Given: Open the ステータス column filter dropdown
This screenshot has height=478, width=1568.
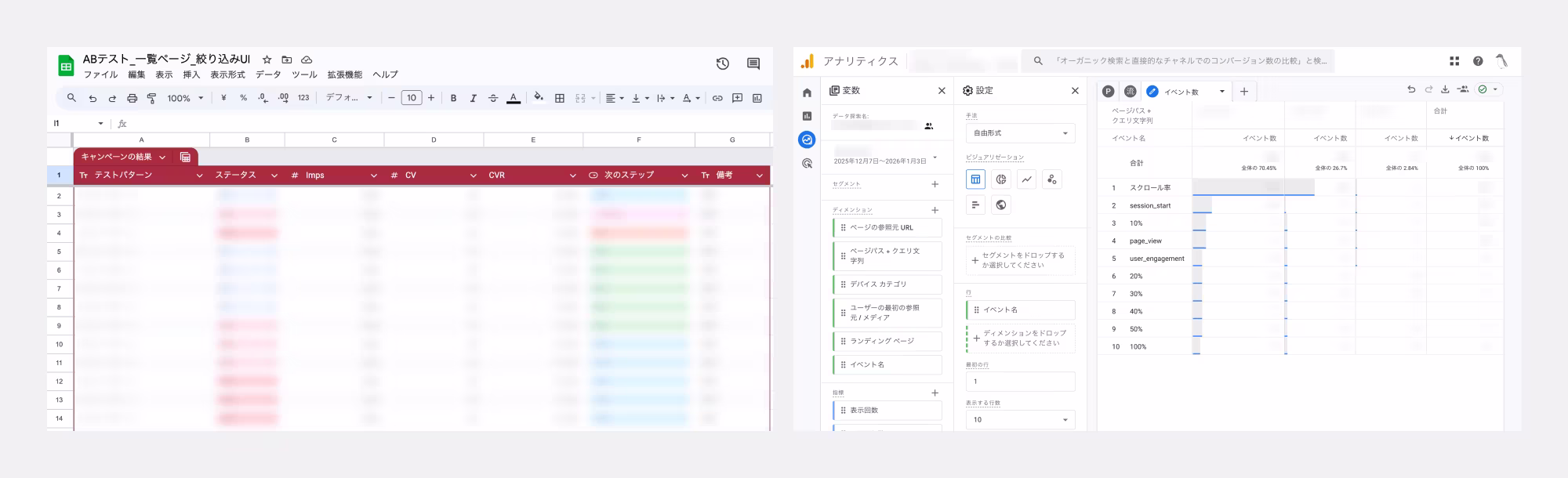Looking at the screenshot, I should coord(274,176).
